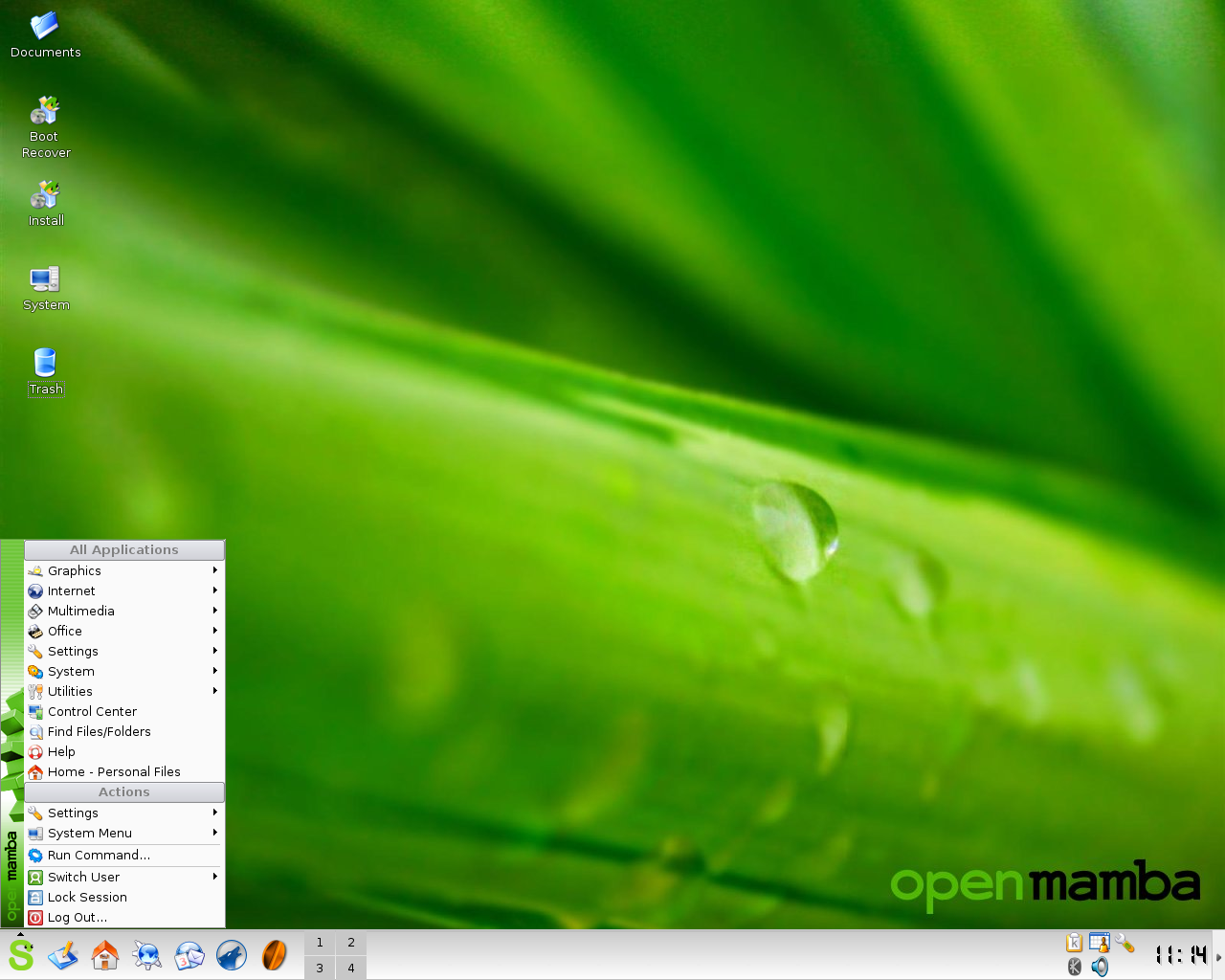
Task: Select the Trash desktop icon
Action: click(45, 371)
